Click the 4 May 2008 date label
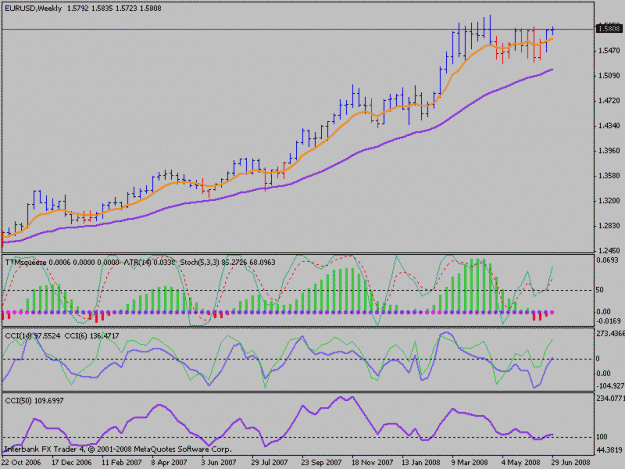This screenshot has height=469, width=625. click(521, 463)
